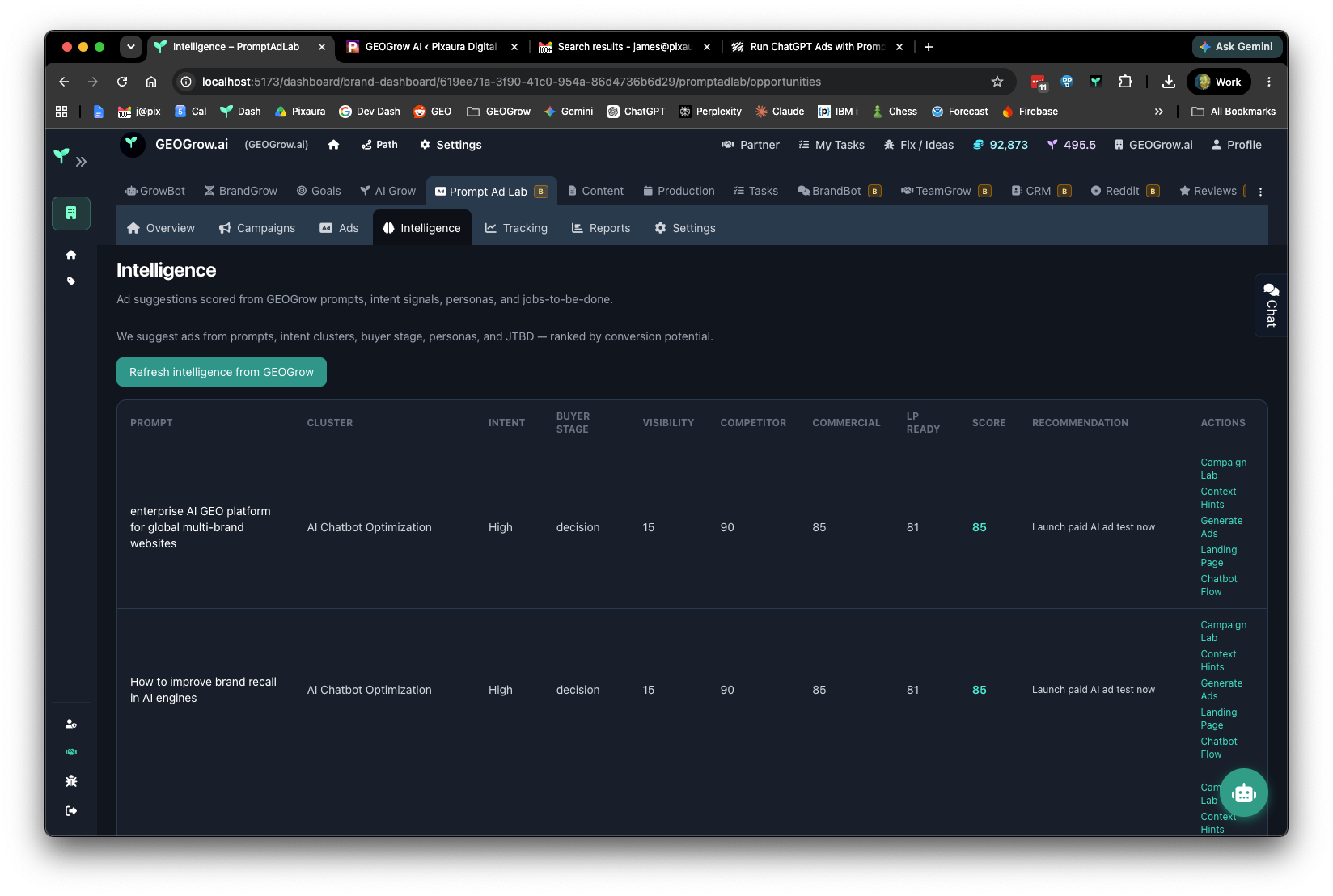Open the Overview sub-tab
1333x896 pixels.
click(x=161, y=228)
